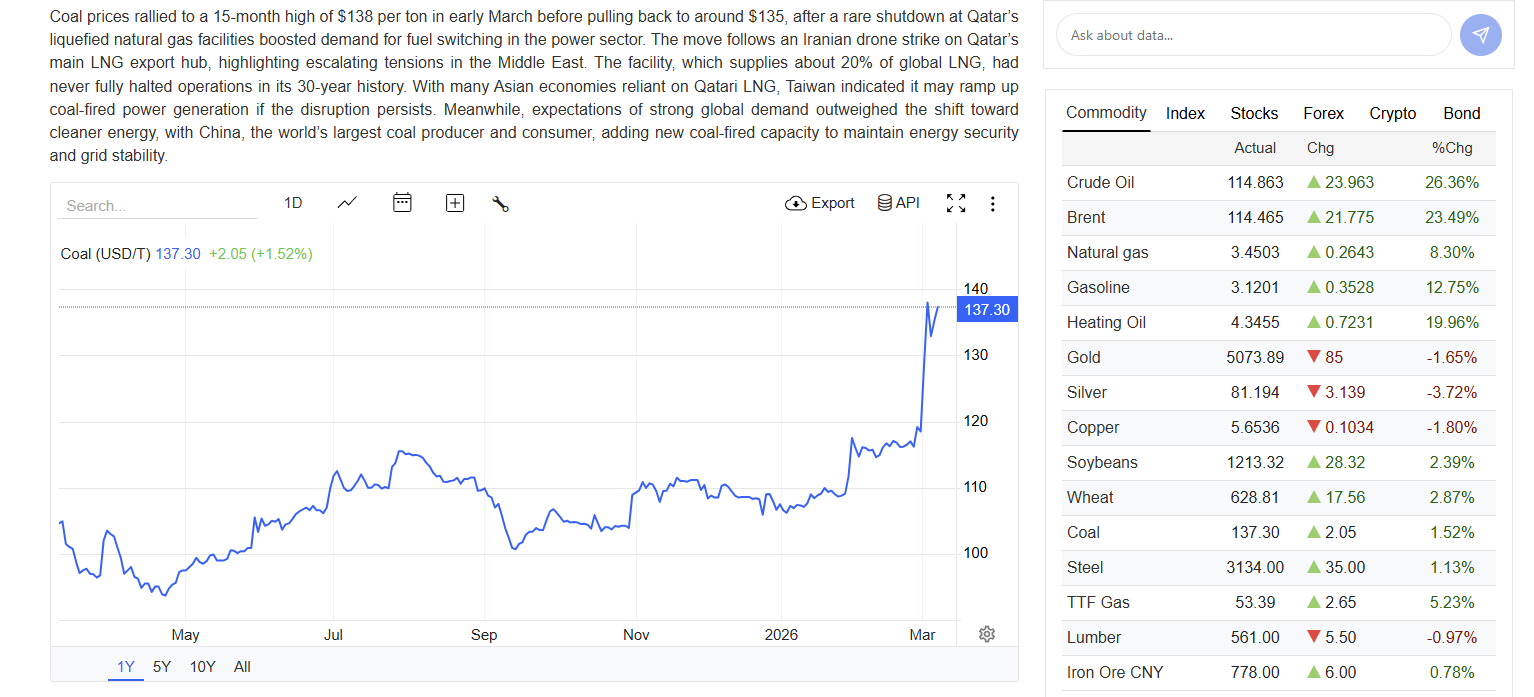
Task: Click the chart Search field
Action: point(157,205)
